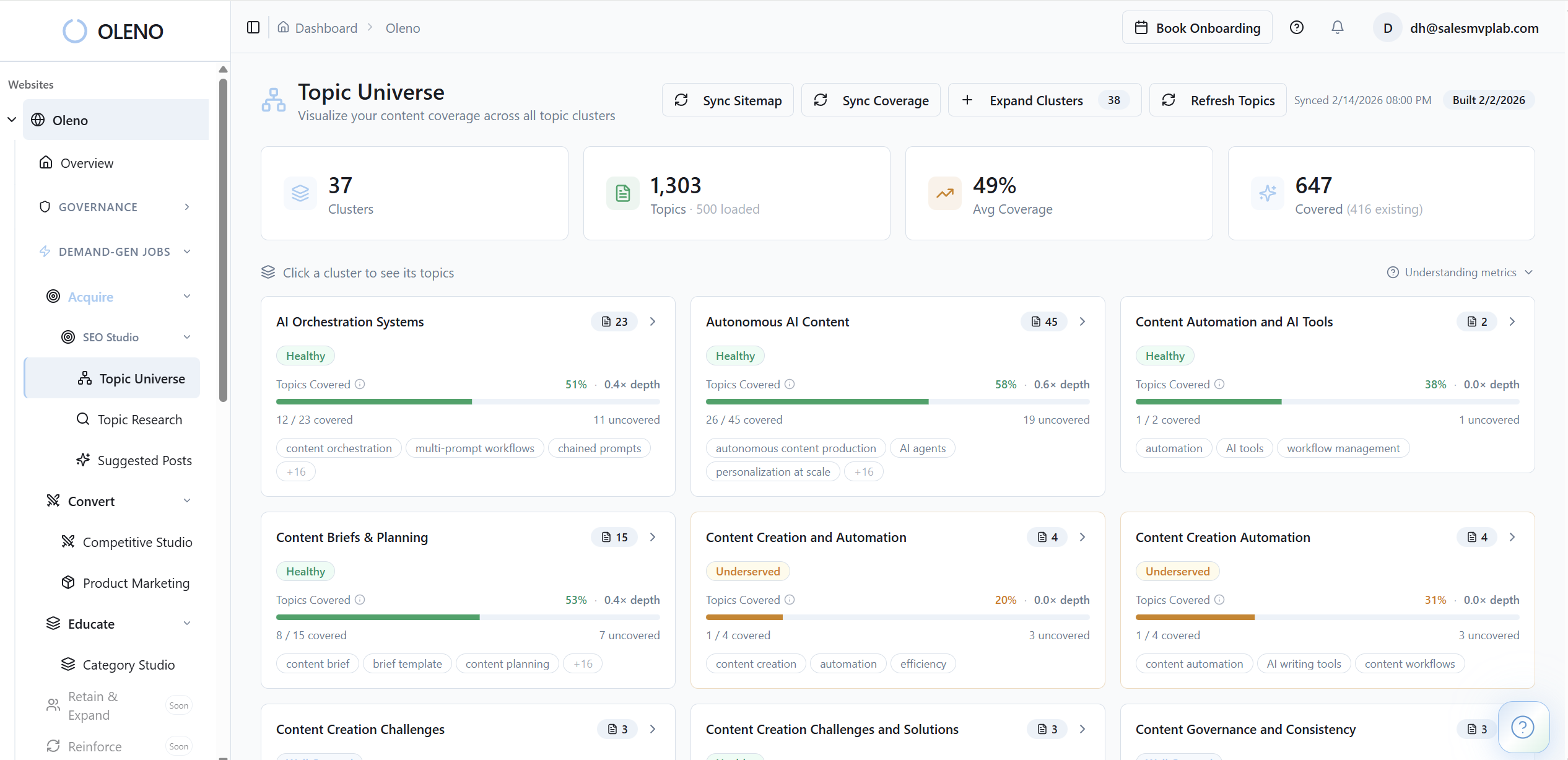Click the Suggested Posts sparkles icon

click(x=83, y=460)
